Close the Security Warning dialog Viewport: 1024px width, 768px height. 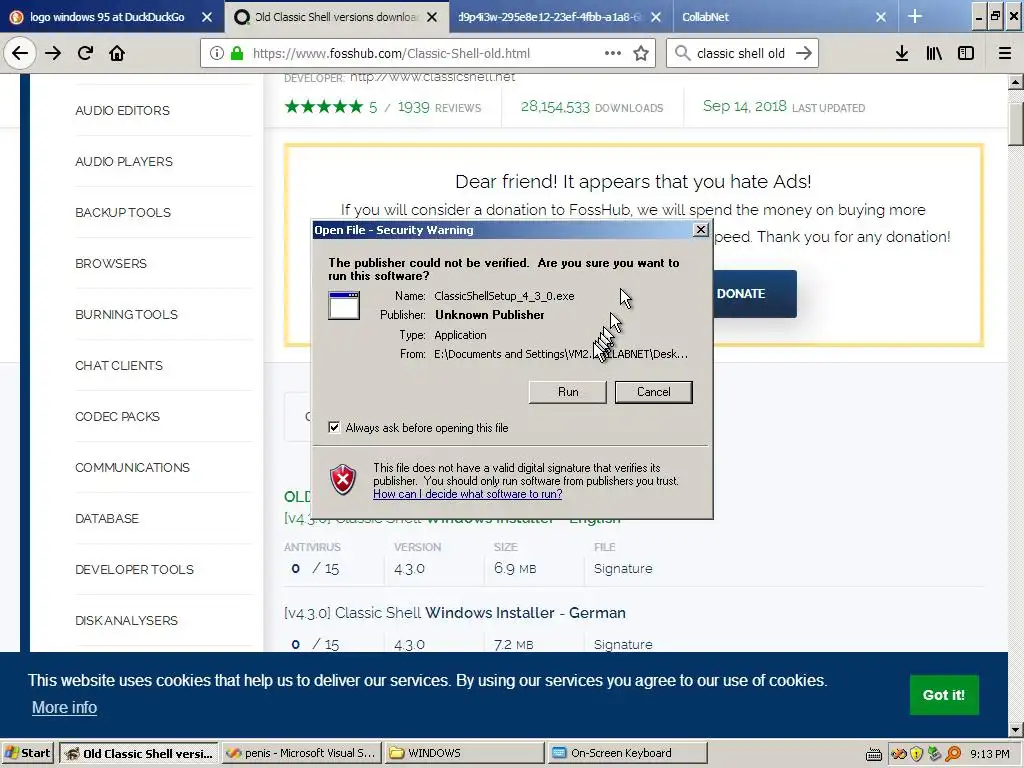pos(700,230)
